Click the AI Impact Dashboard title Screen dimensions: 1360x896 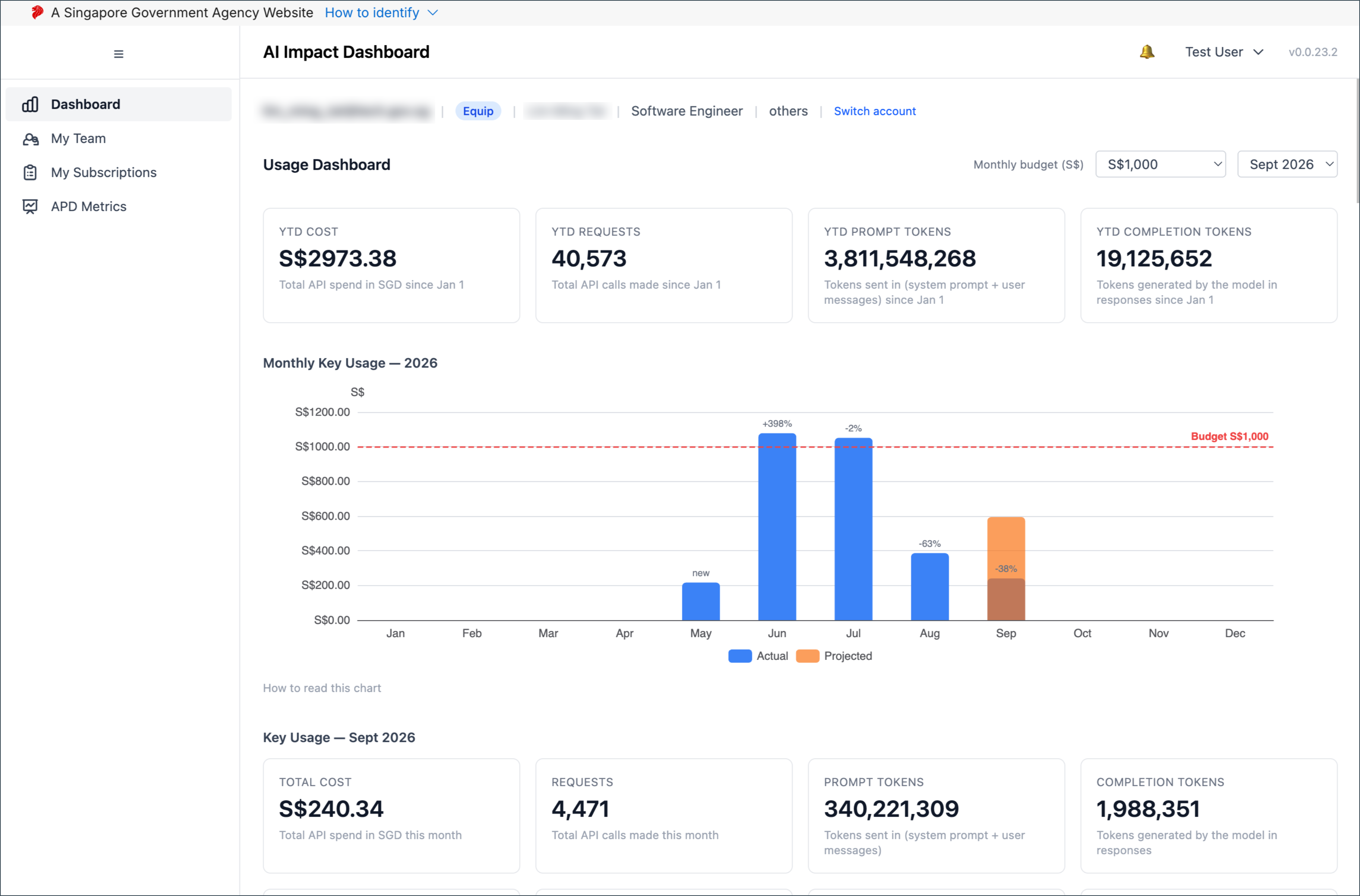[346, 52]
